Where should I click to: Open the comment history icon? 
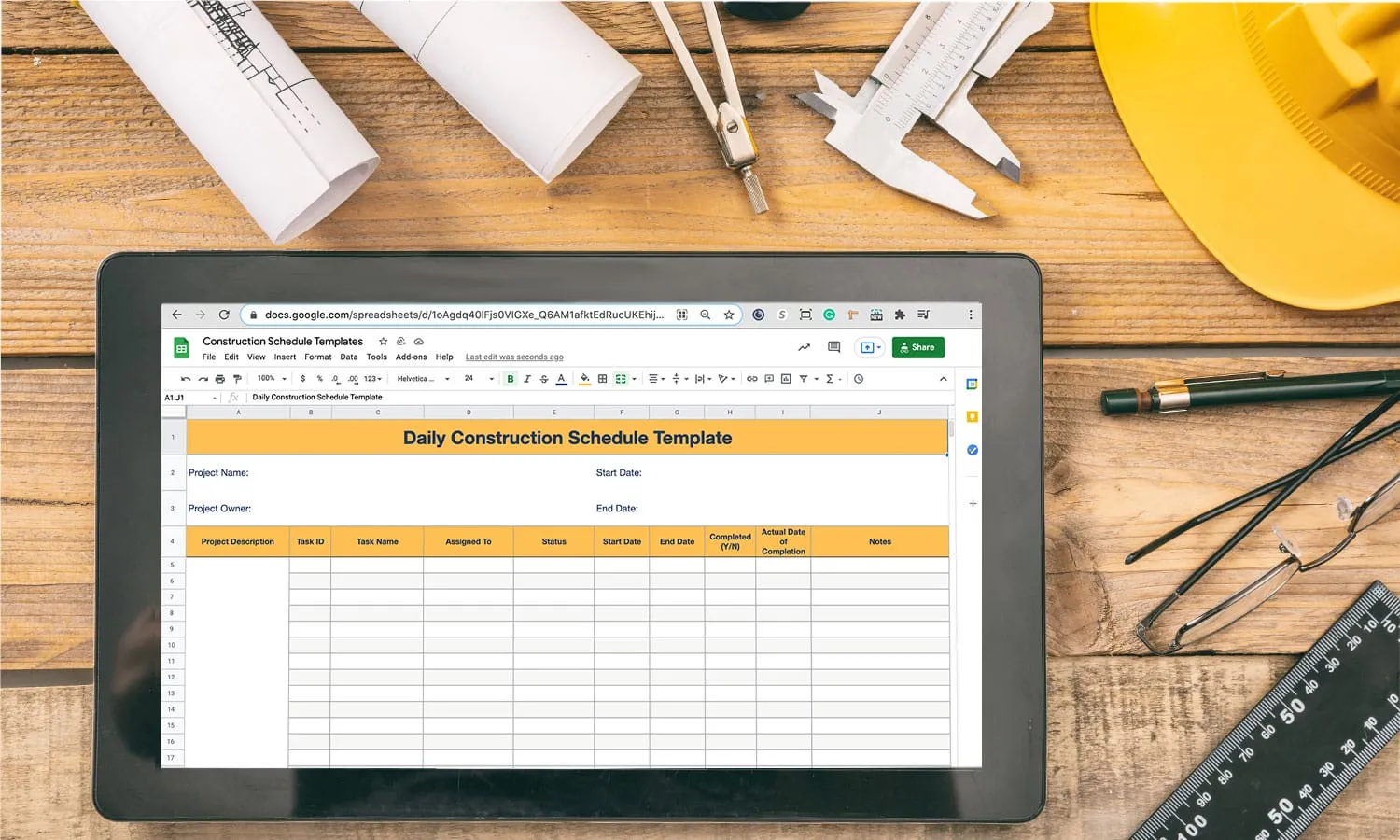click(x=833, y=347)
